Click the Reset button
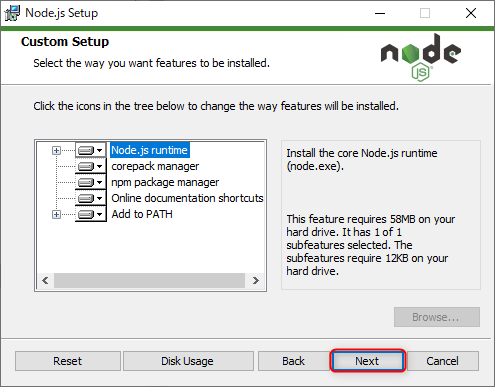Viewport: 495px width, 387px height. 68,361
